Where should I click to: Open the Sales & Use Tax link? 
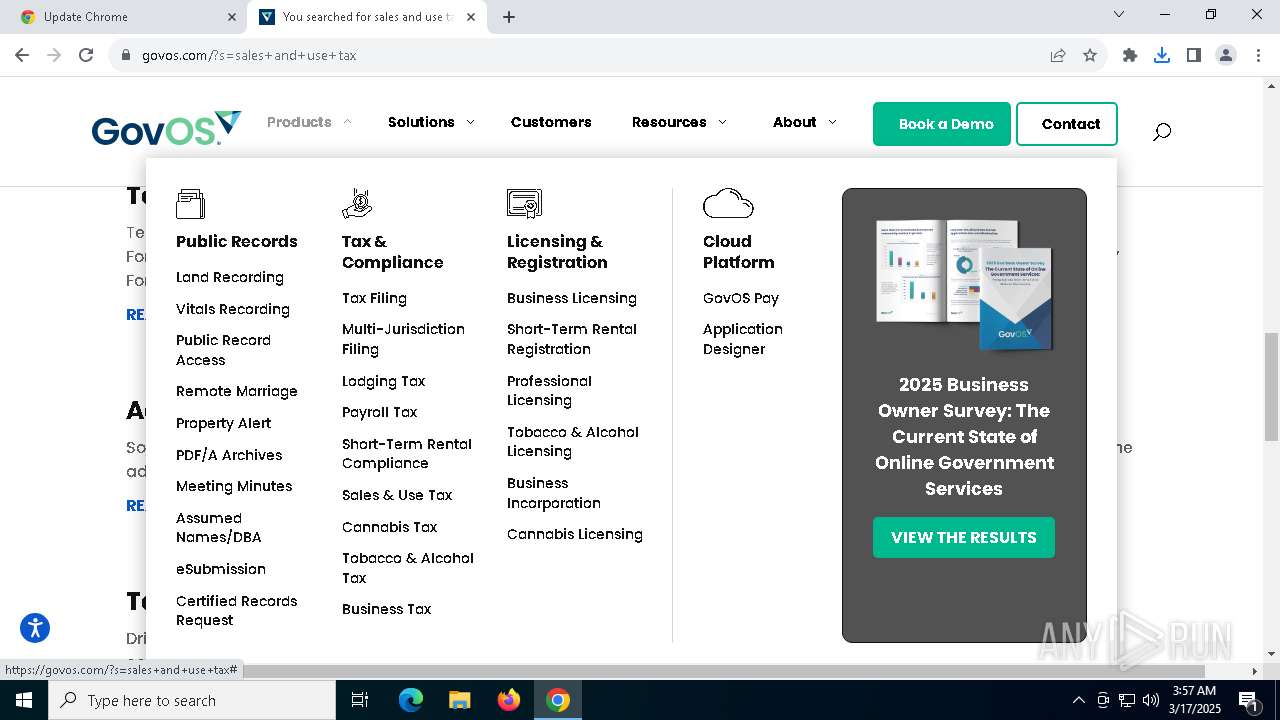tap(397, 495)
